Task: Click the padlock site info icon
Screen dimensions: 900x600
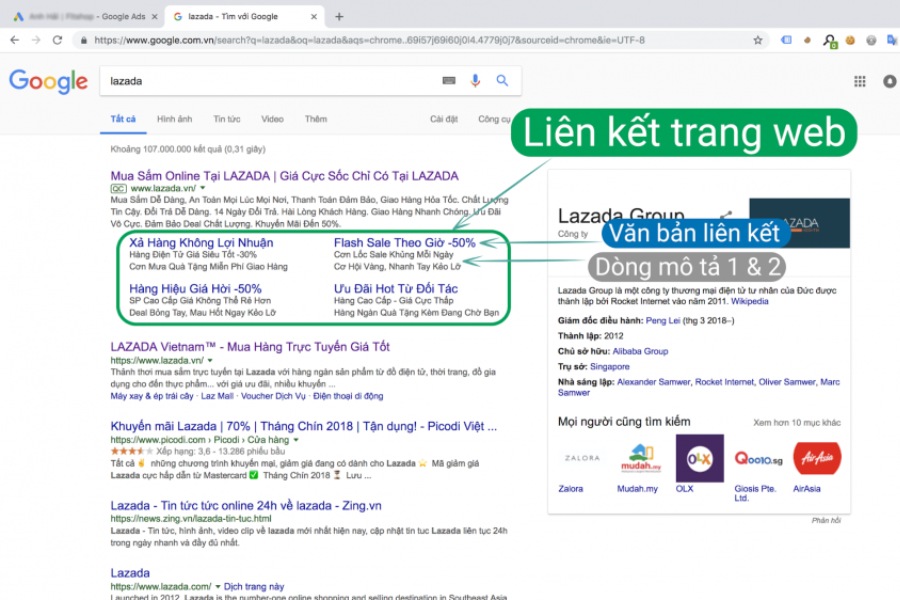Action: pyautogui.click(x=84, y=40)
